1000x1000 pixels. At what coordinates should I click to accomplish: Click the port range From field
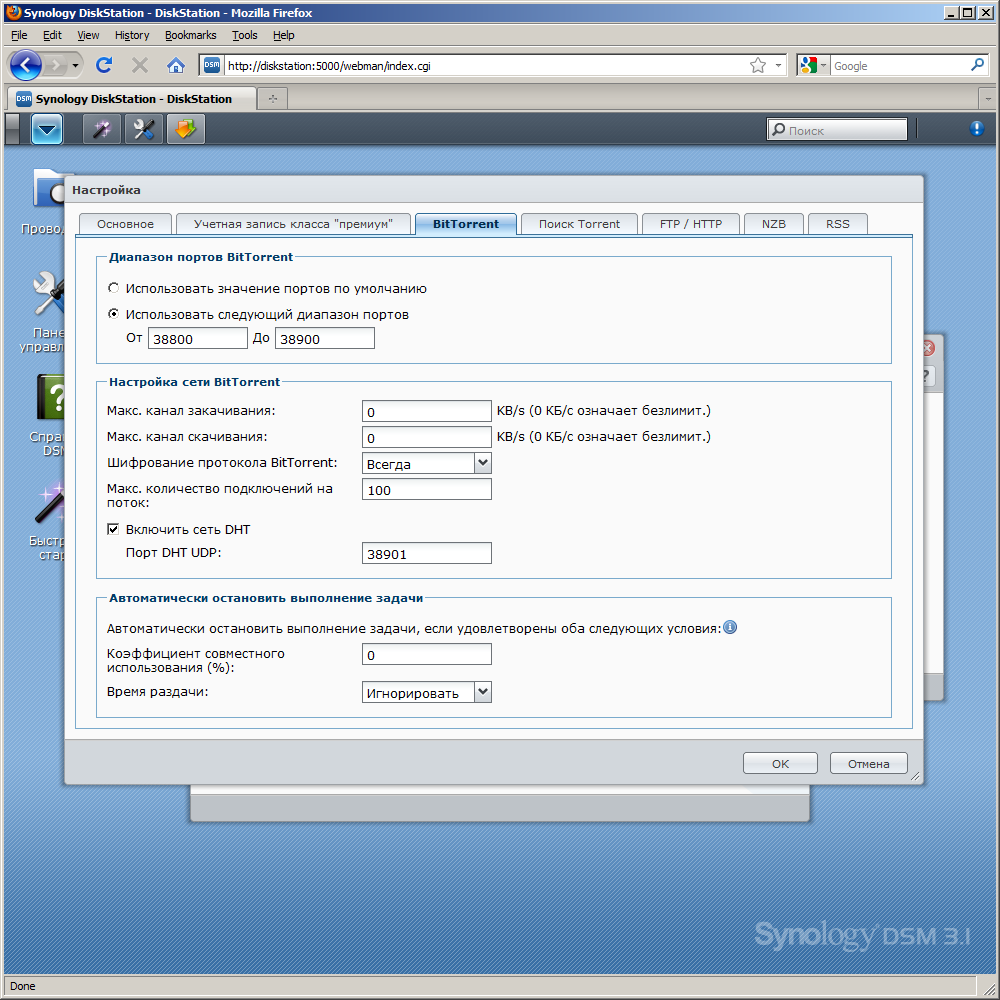[x=198, y=338]
